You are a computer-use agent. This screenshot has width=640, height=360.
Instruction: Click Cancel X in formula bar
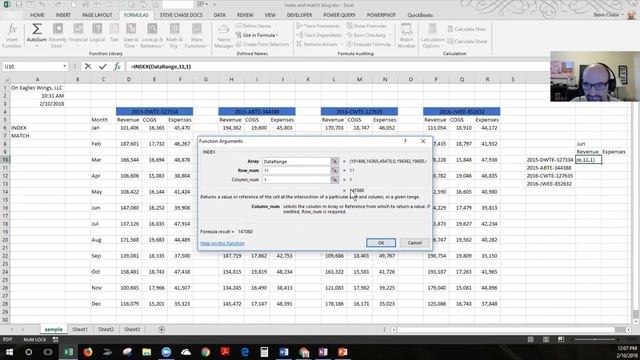click(x=88, y=67)
